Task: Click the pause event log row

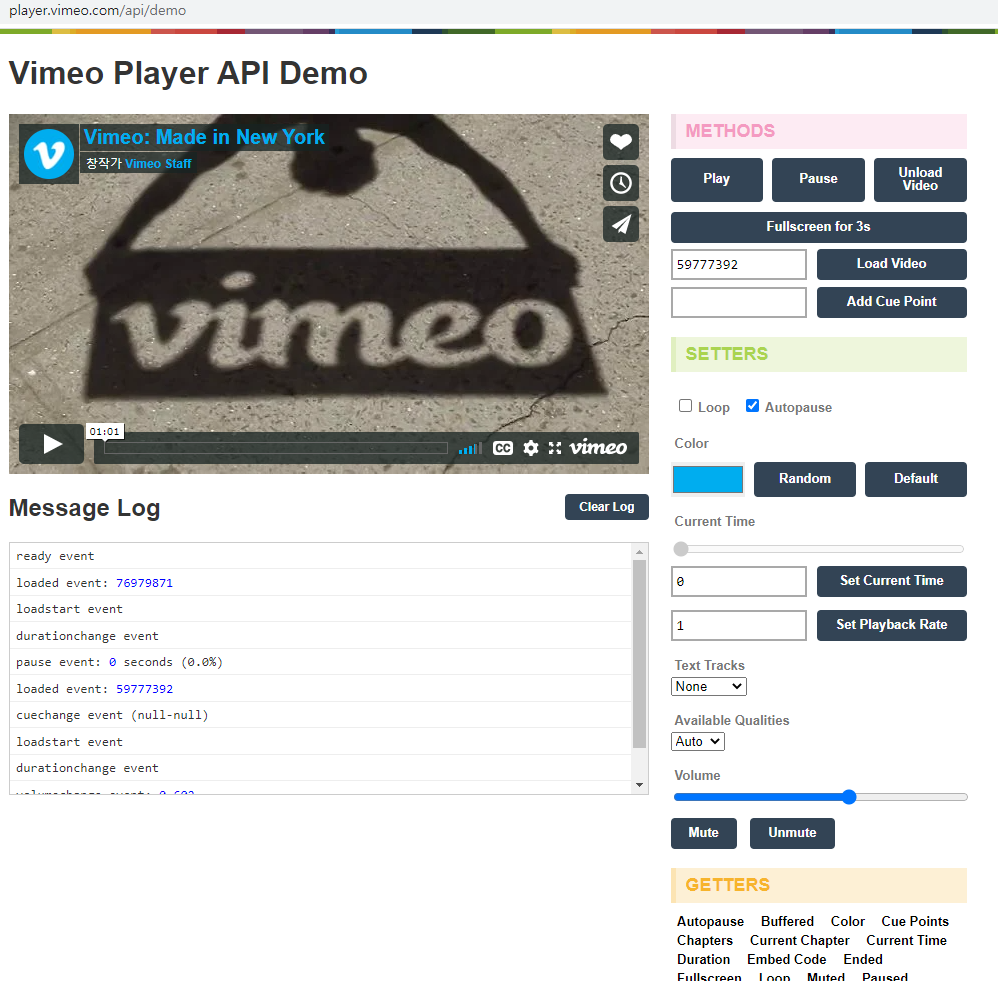Action: [321, 662]
